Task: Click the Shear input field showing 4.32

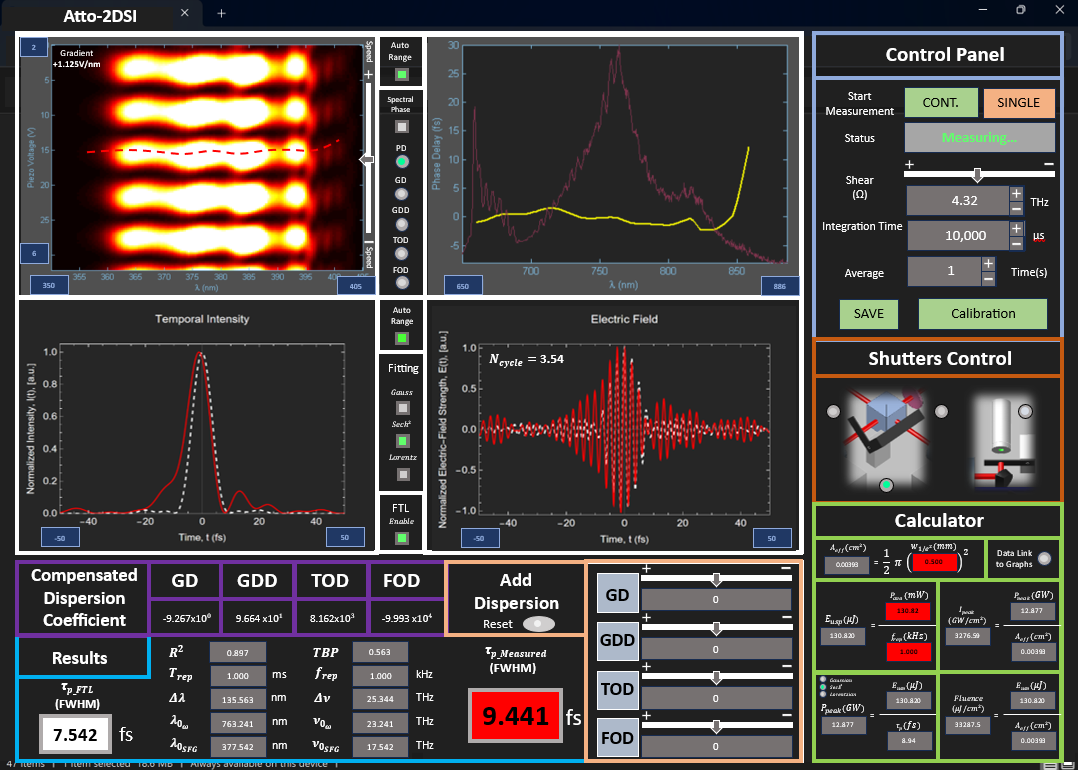Action: (957, 201)
